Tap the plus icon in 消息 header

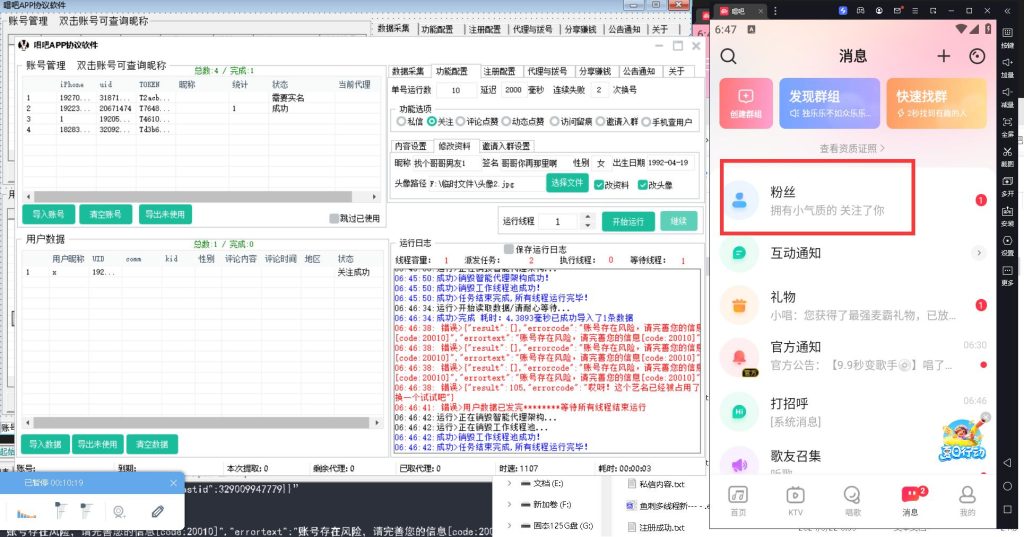click(x=943, y=56)
